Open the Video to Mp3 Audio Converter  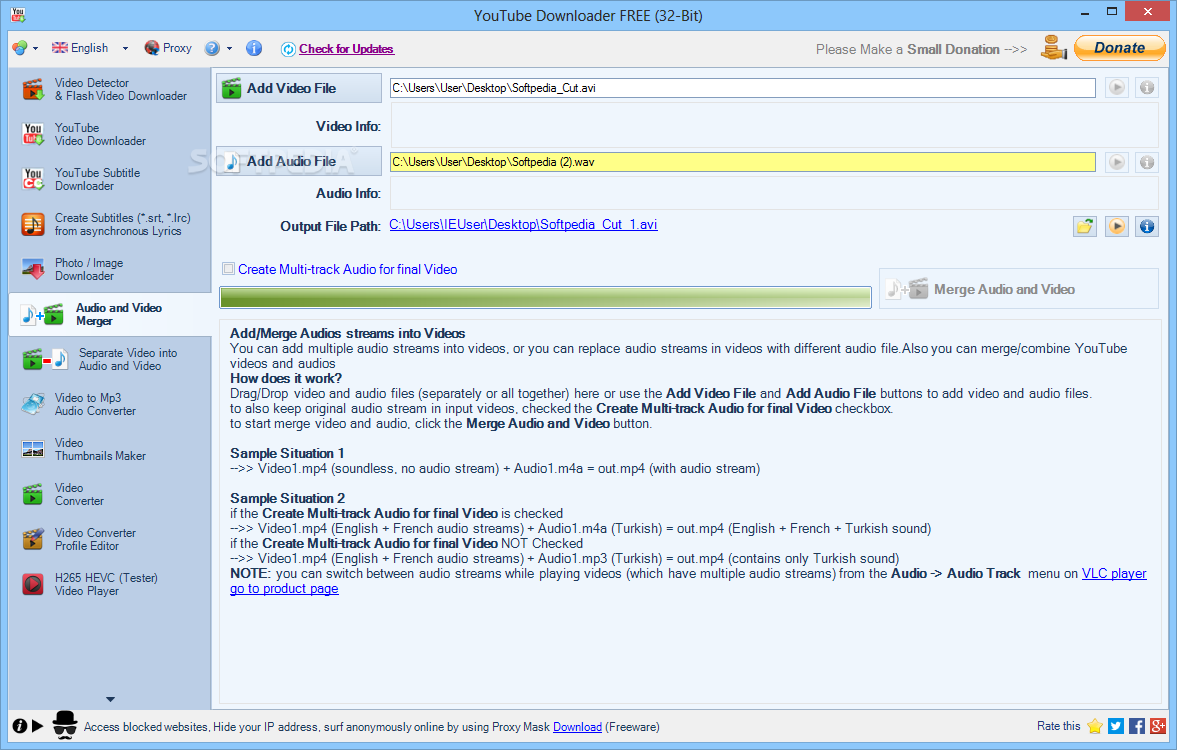(110, 405)
